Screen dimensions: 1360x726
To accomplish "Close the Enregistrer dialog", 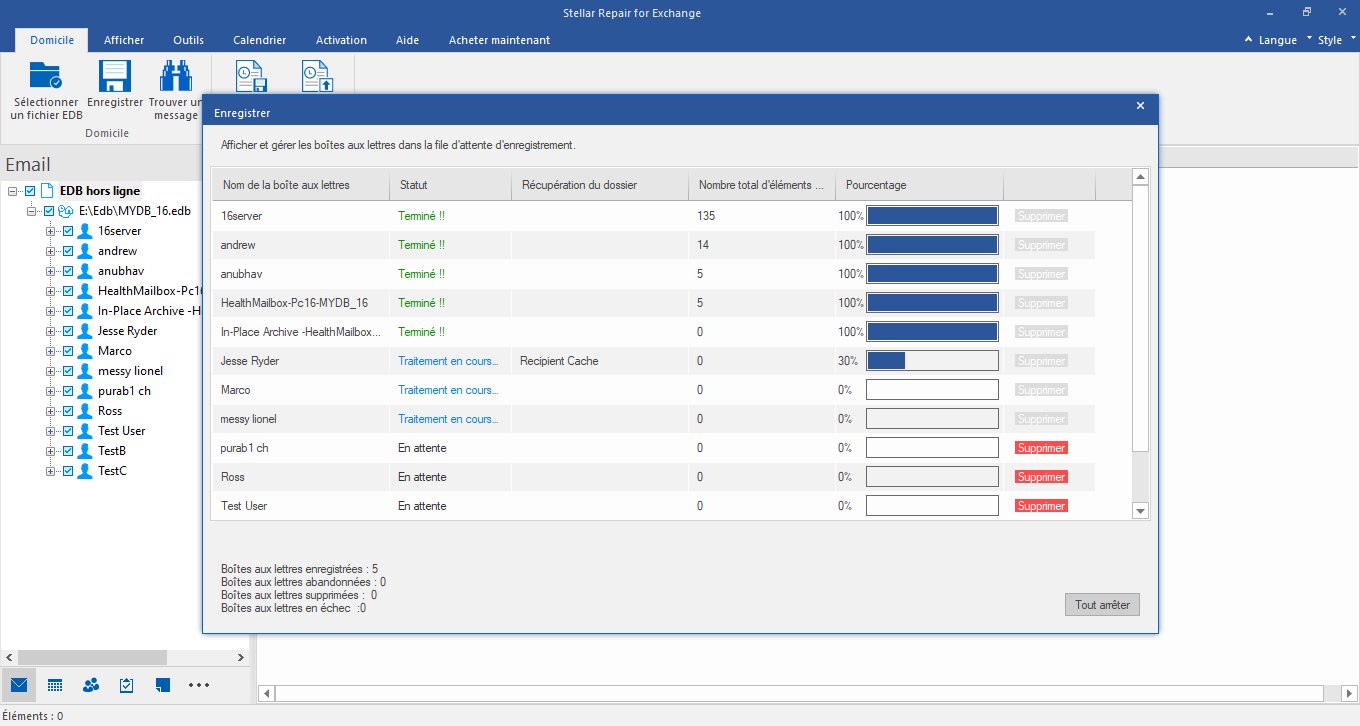I will [x=1141, y=106].
